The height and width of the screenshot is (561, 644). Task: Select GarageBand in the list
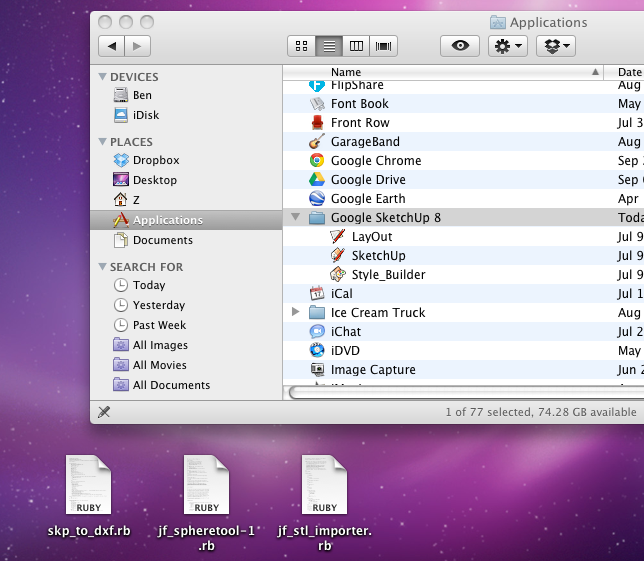click(x=463, y=142)
